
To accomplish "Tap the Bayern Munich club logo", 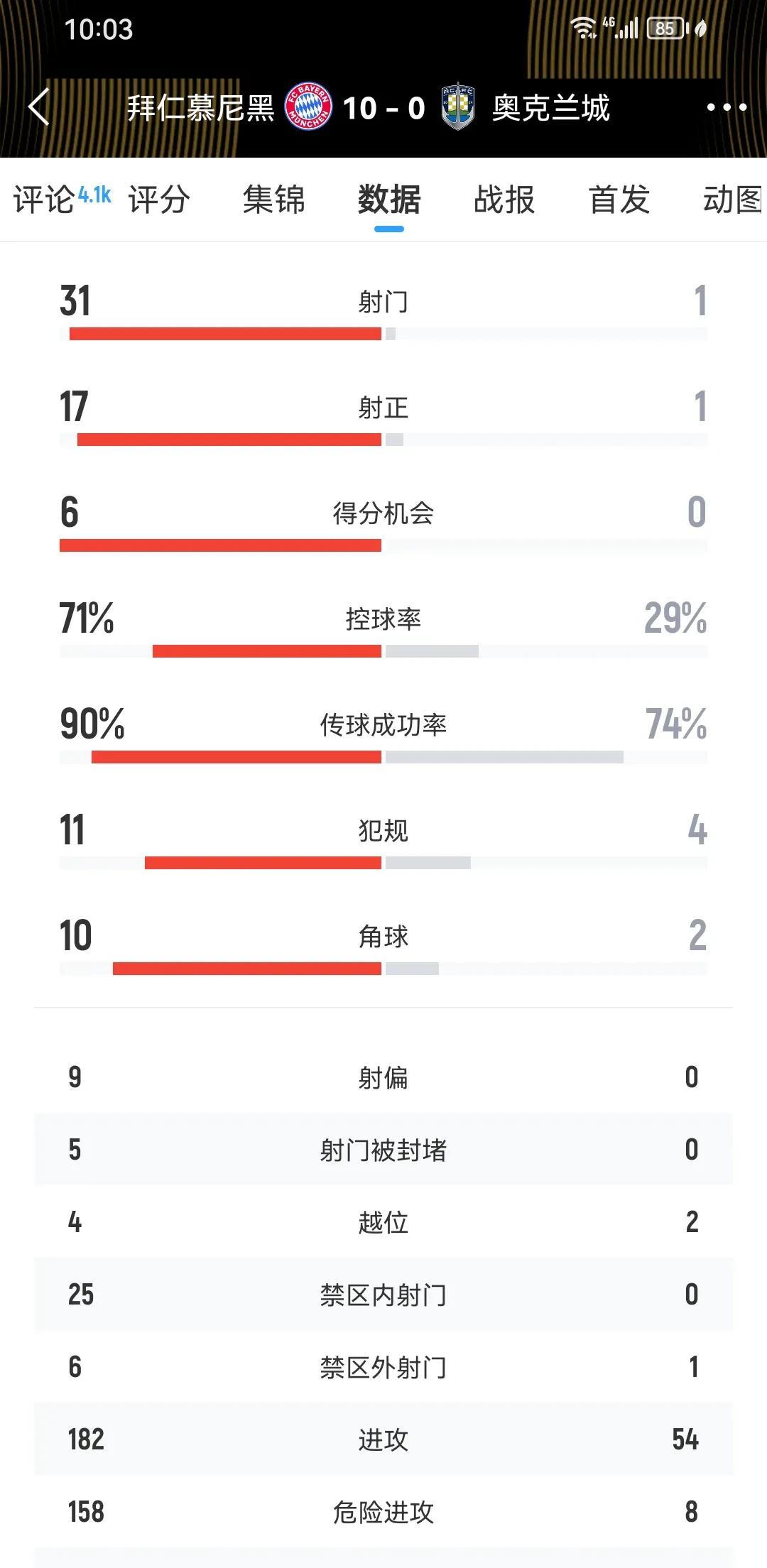I will [308, 107].
